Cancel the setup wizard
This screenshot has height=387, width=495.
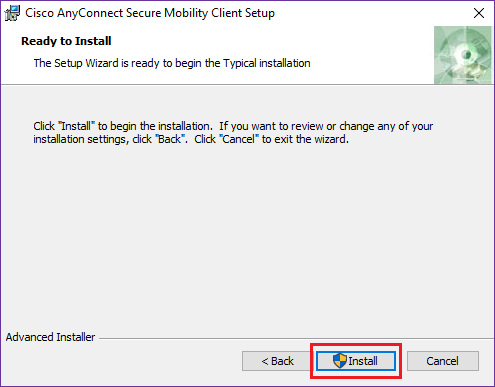tap(443, 361)
